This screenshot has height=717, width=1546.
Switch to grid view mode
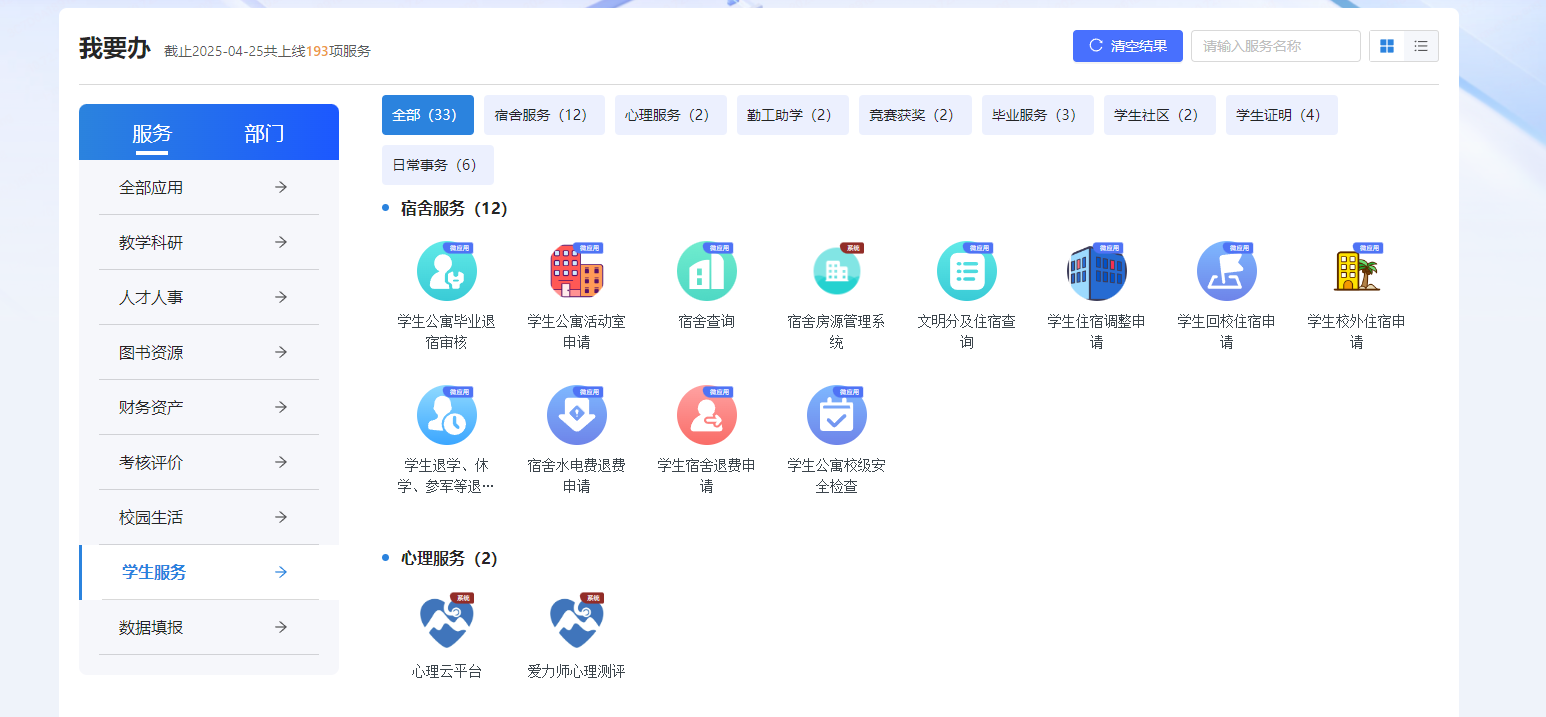click(x=1387, y=45)
